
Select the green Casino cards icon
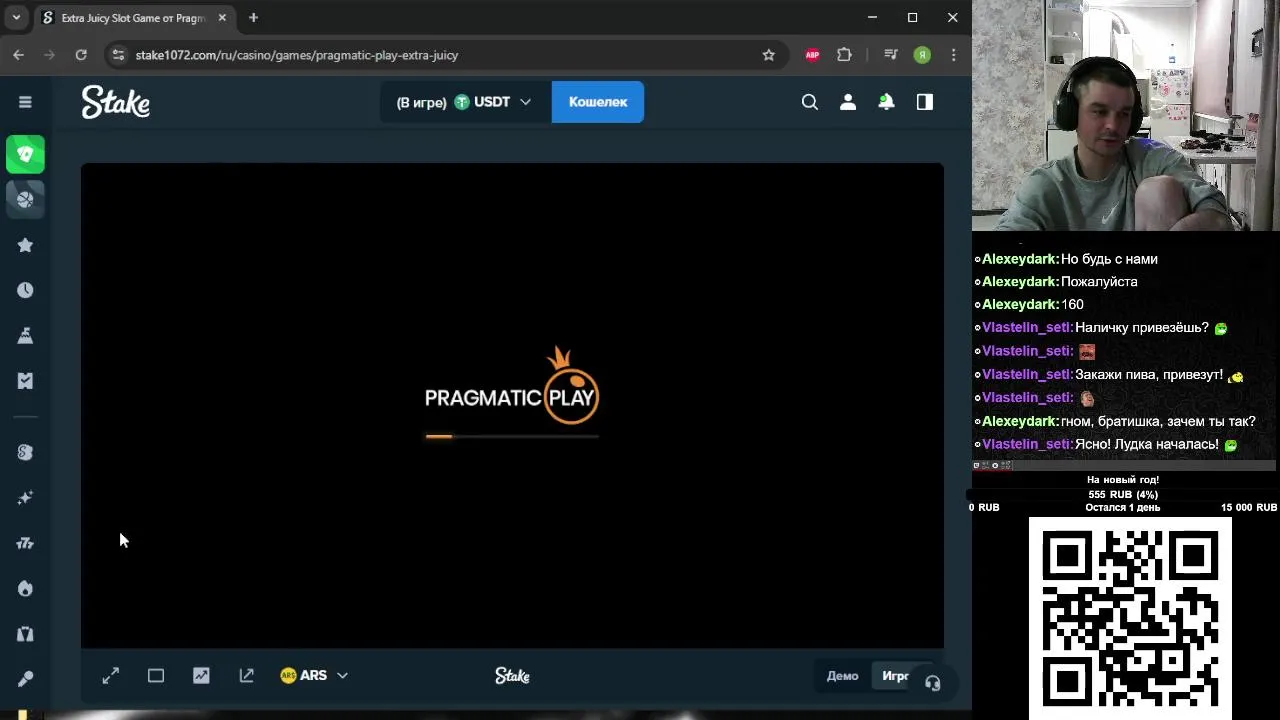pyautogui.click(x=25, y=154)
